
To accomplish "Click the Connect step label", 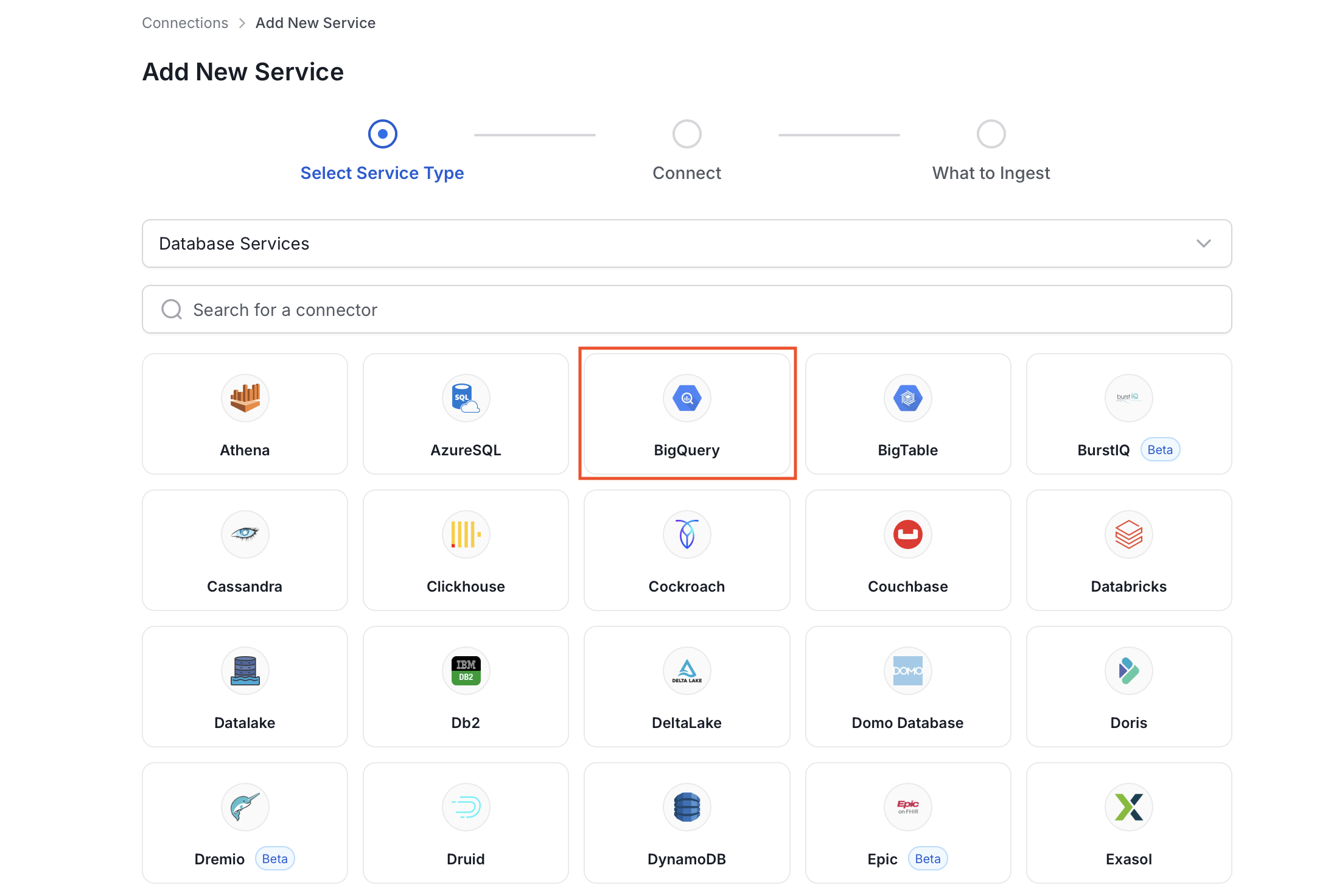I will [687, 173].
